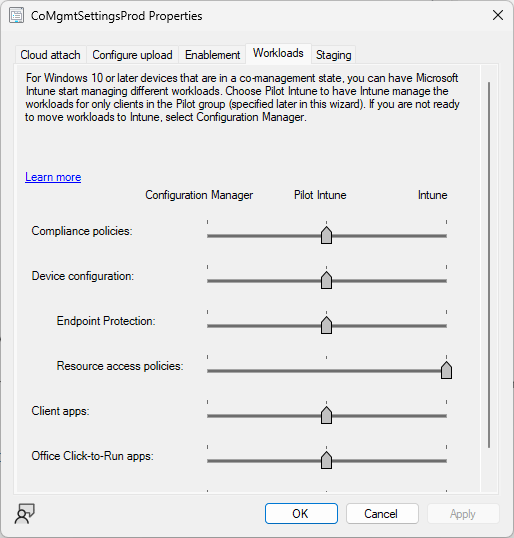514x538 pixels.
Task: Go to the Enablement tab
Action: (x=212, y=55)
